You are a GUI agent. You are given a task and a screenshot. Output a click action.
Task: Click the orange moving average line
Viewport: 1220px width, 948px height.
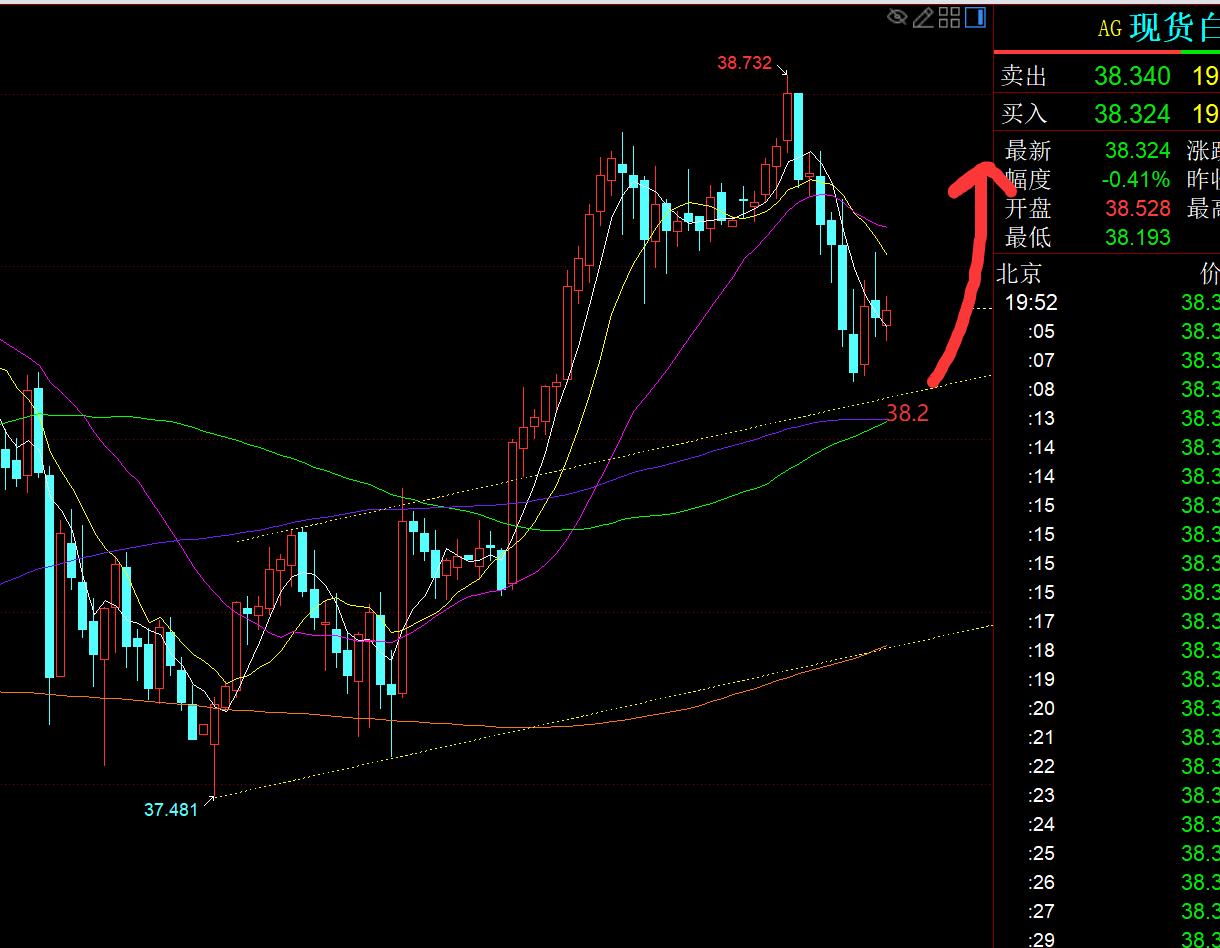(x=300, y=713)
